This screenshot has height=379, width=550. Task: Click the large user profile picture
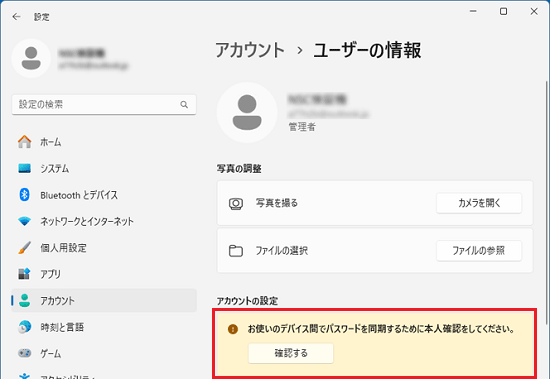coord(247,112)
